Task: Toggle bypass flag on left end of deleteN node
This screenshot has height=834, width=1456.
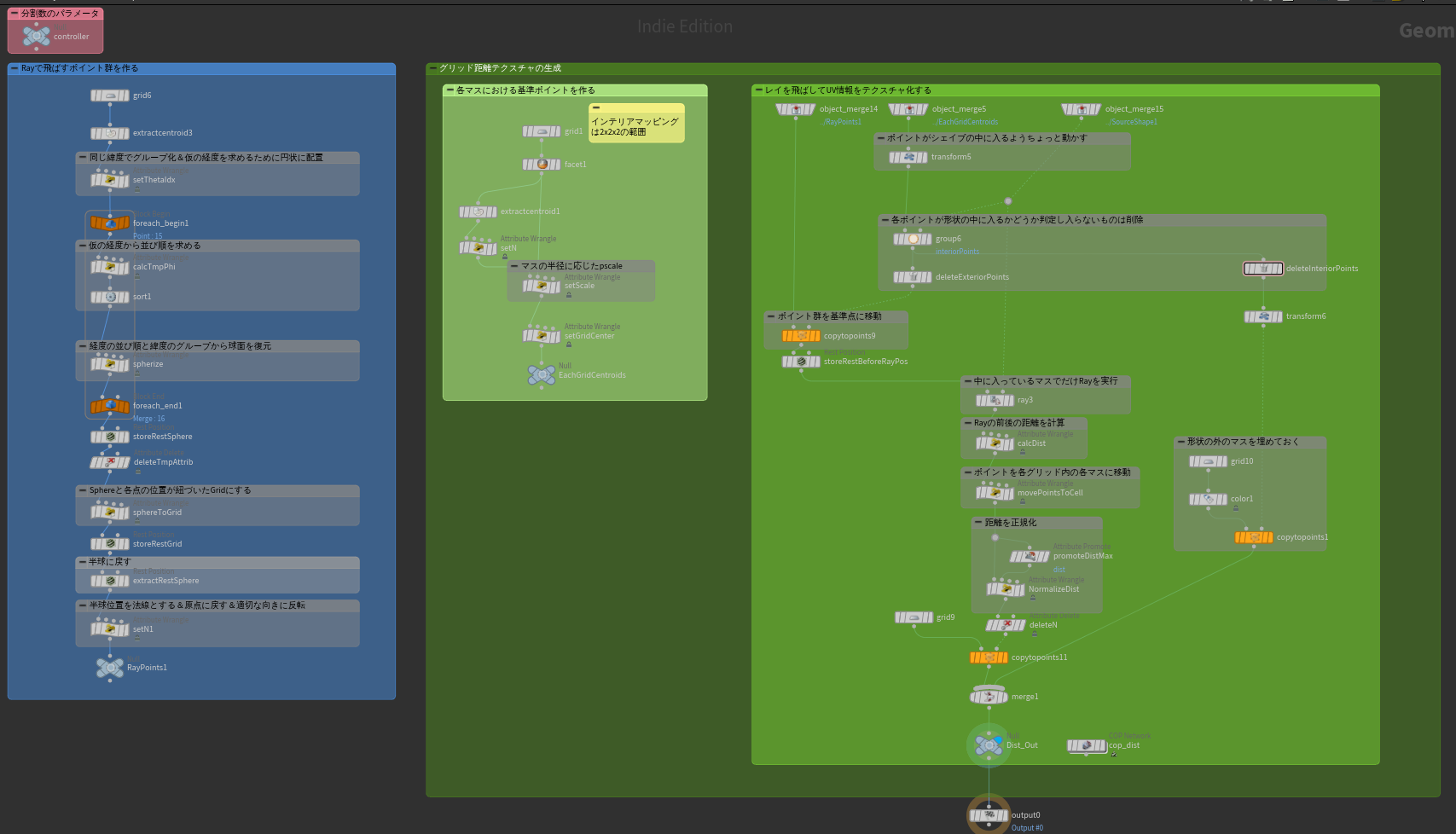Action: (989, 625)
